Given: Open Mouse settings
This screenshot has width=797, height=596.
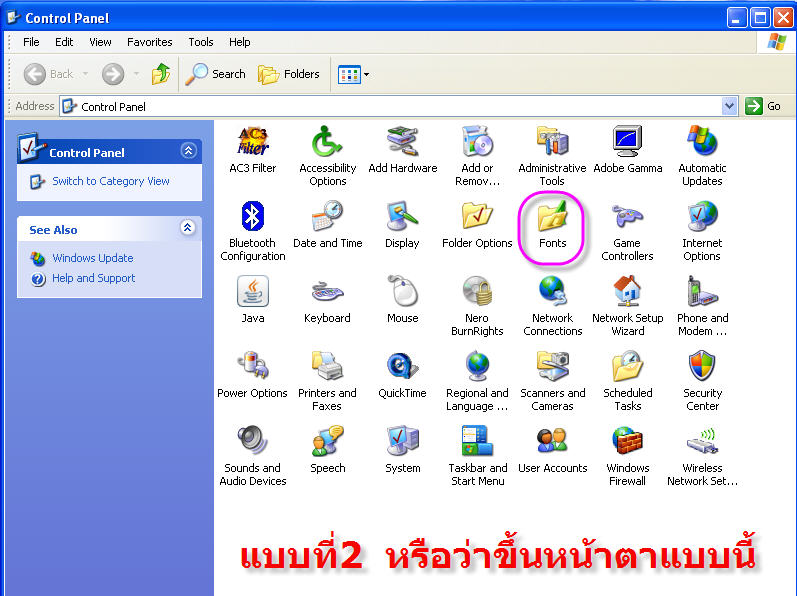Looking at the screenshot, I should [403, 300].
